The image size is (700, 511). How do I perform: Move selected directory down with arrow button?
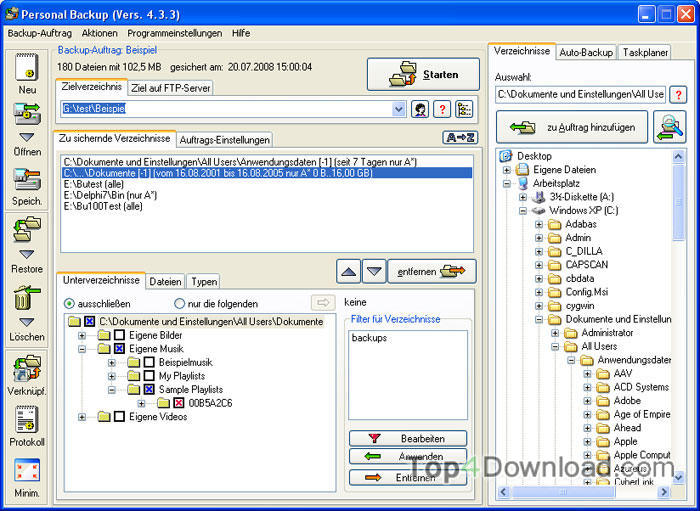pyautogui.click(x=374, y=271)
